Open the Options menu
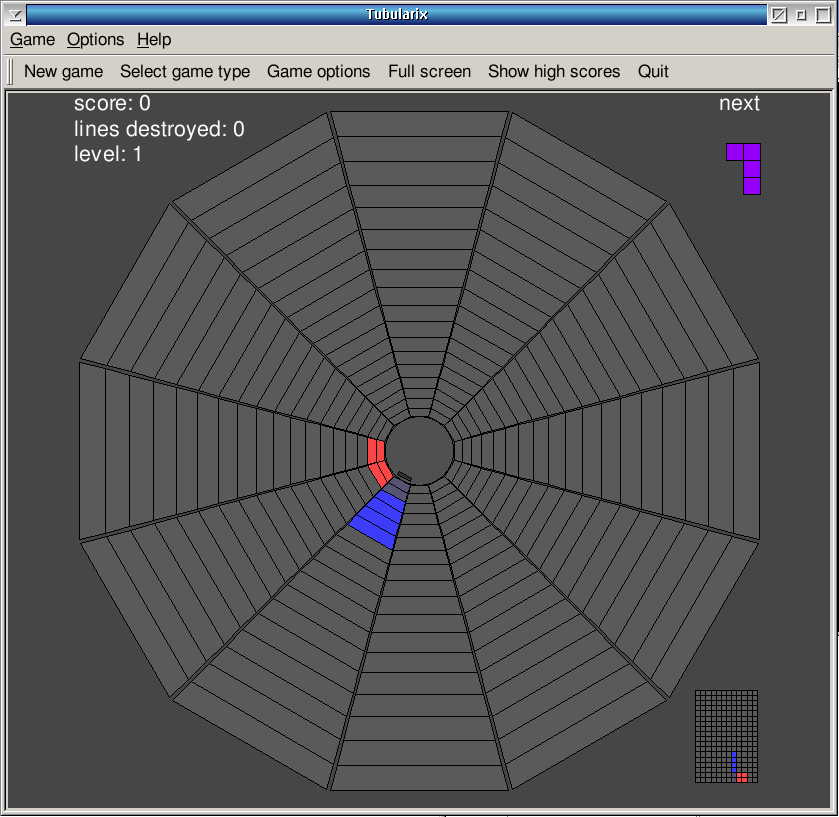 [95, 40]
